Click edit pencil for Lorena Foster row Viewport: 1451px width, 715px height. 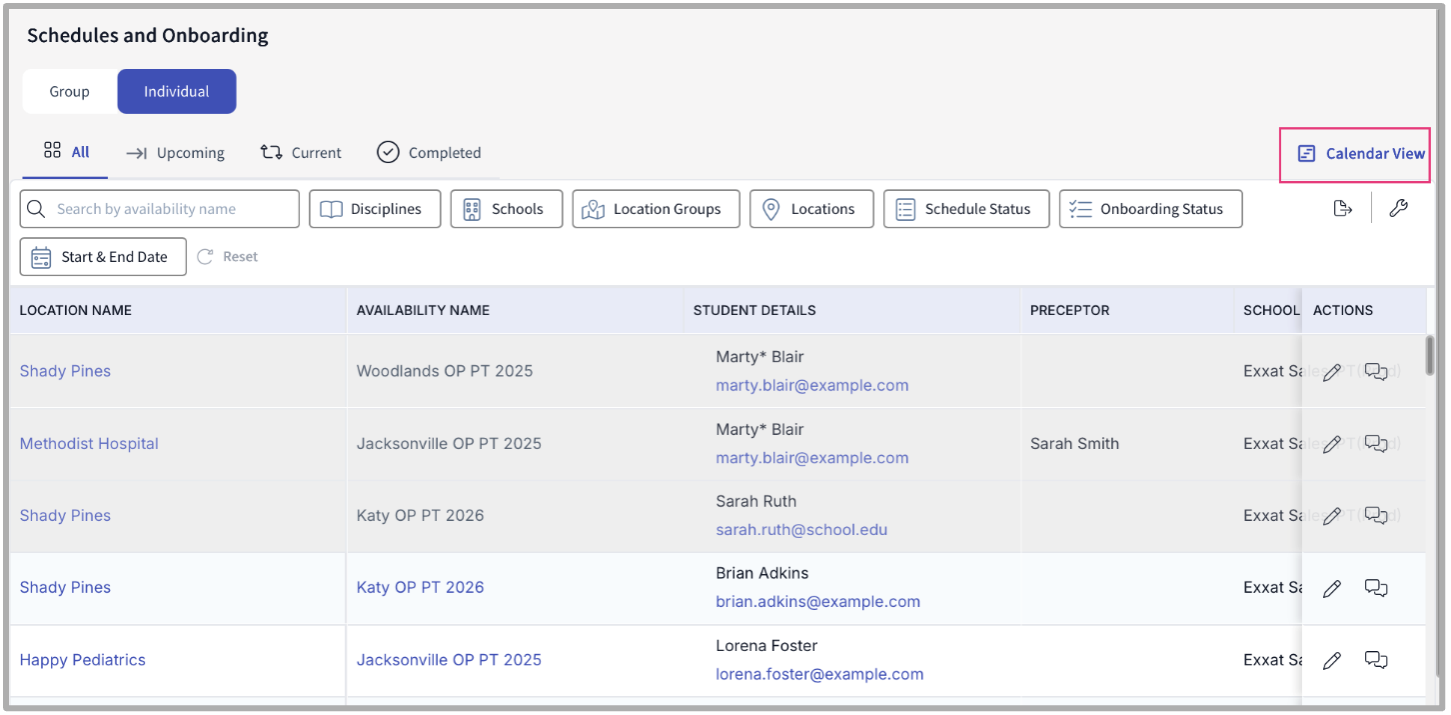1331,661
